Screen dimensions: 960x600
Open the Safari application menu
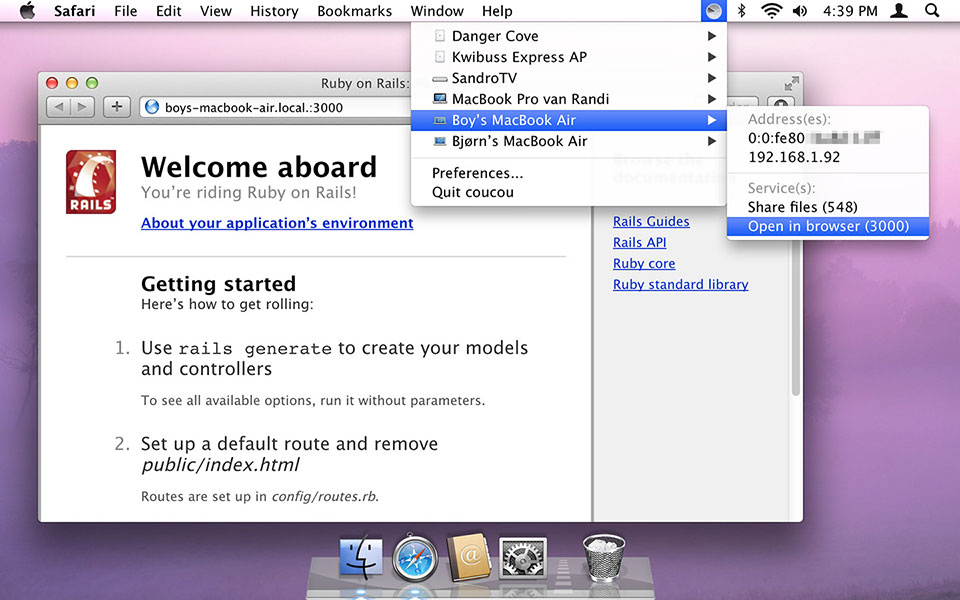coord(74,11)
